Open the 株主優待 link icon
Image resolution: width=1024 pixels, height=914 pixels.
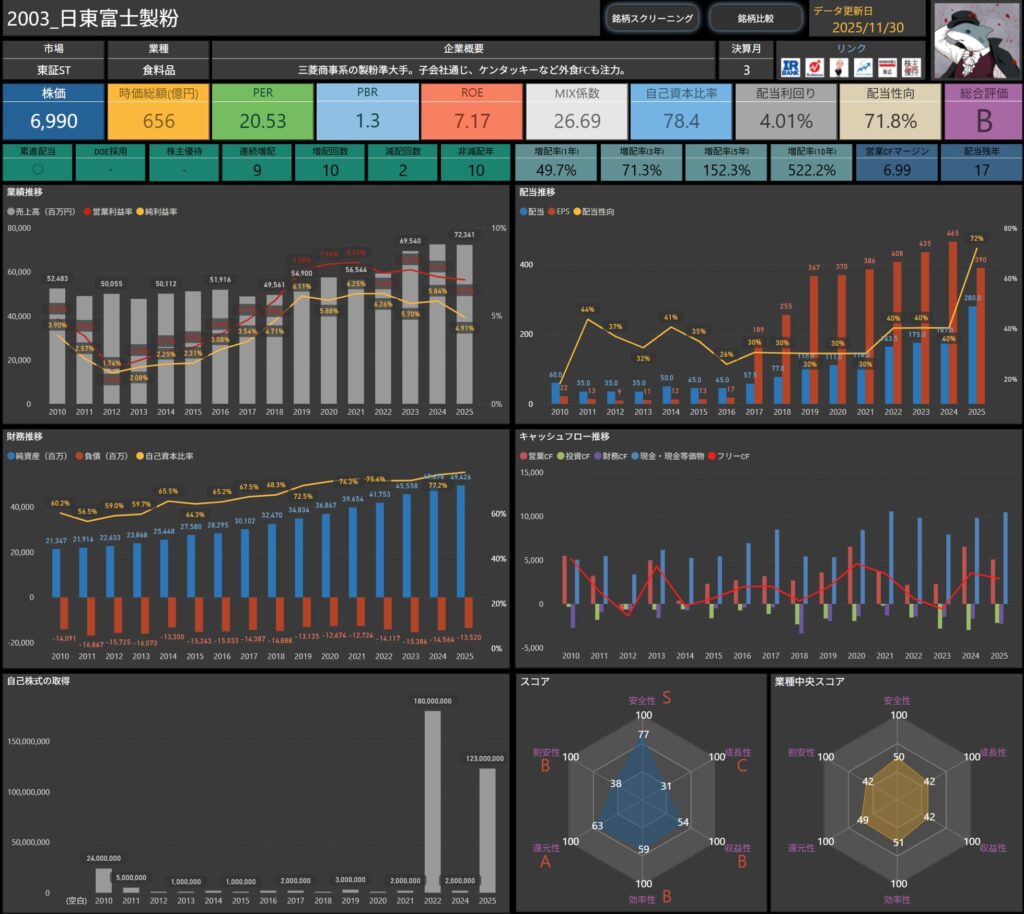910,67
